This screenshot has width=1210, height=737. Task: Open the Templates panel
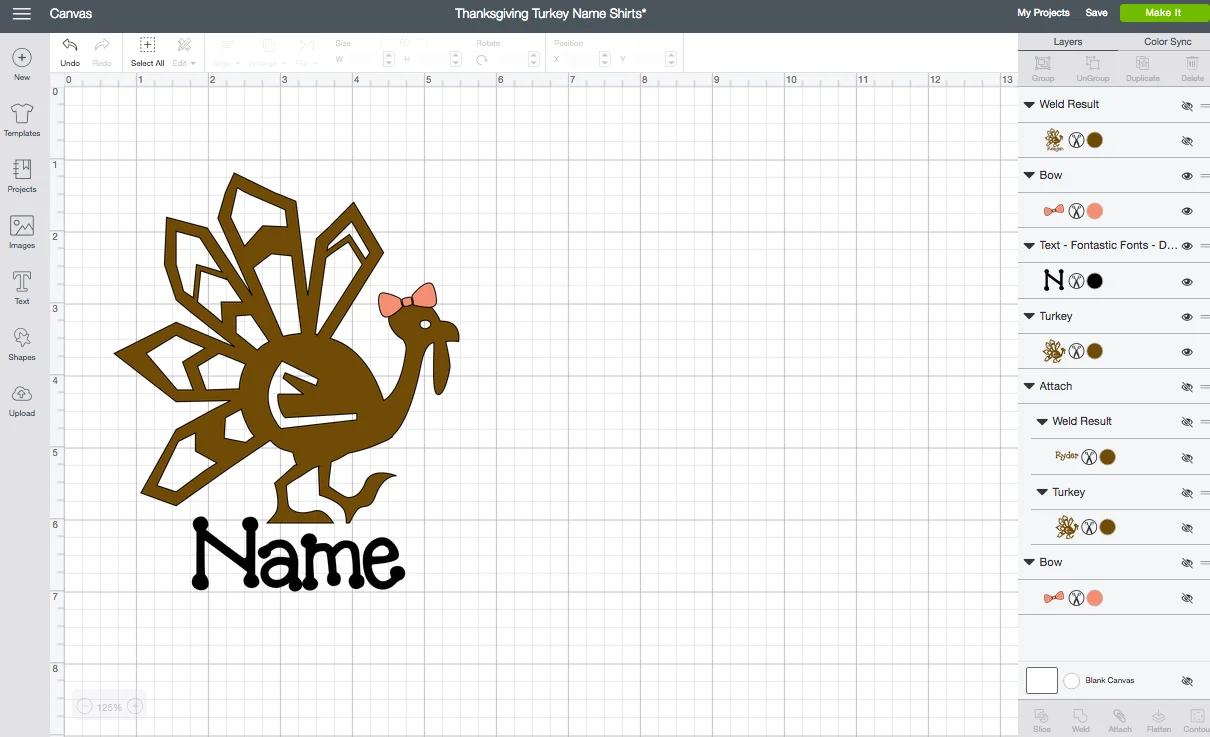point(22,120)
